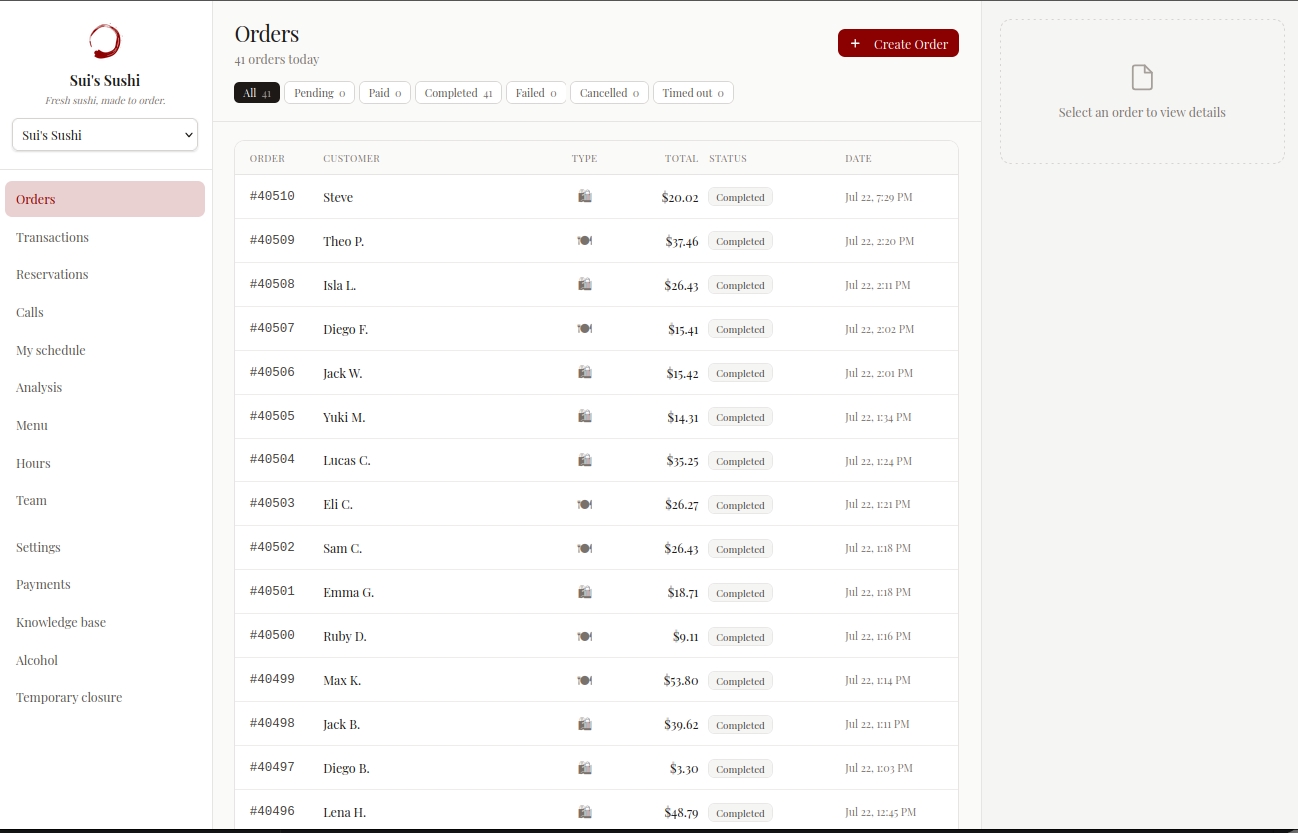Click the type icon in Lucas C.'s row

click(x=585, y=461)
